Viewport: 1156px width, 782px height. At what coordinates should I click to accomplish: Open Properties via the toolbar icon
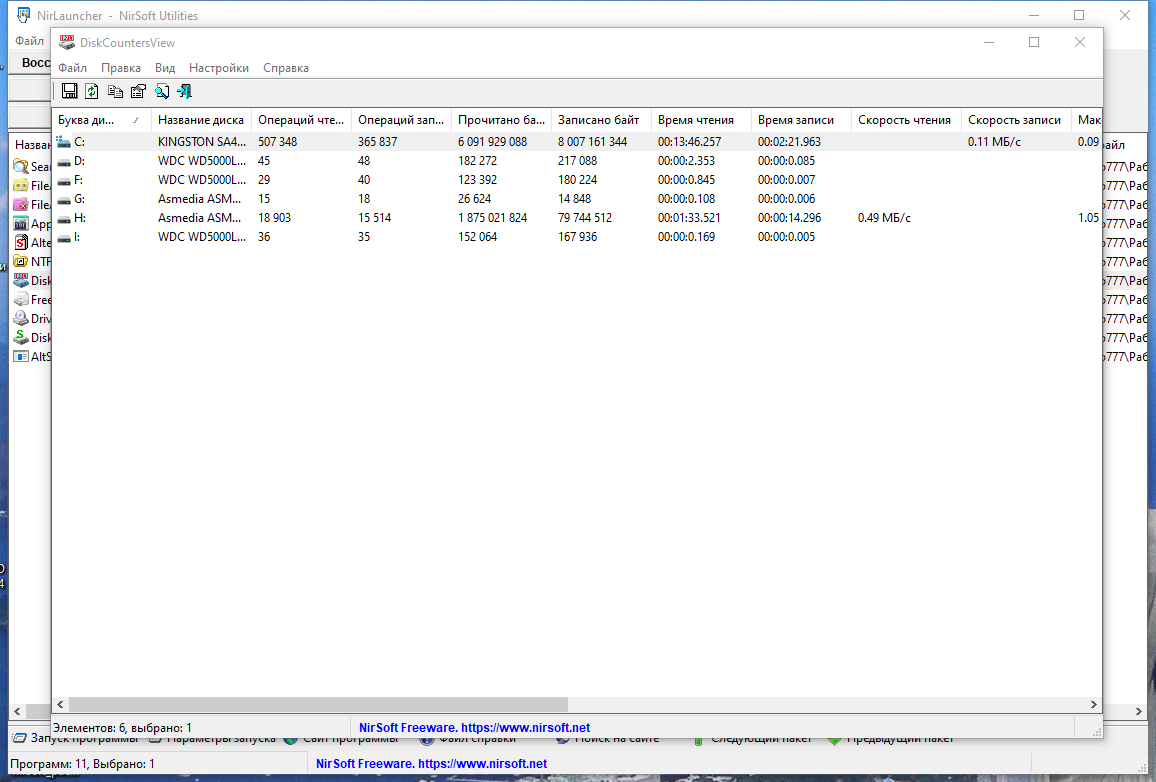[x=138, y=91]
